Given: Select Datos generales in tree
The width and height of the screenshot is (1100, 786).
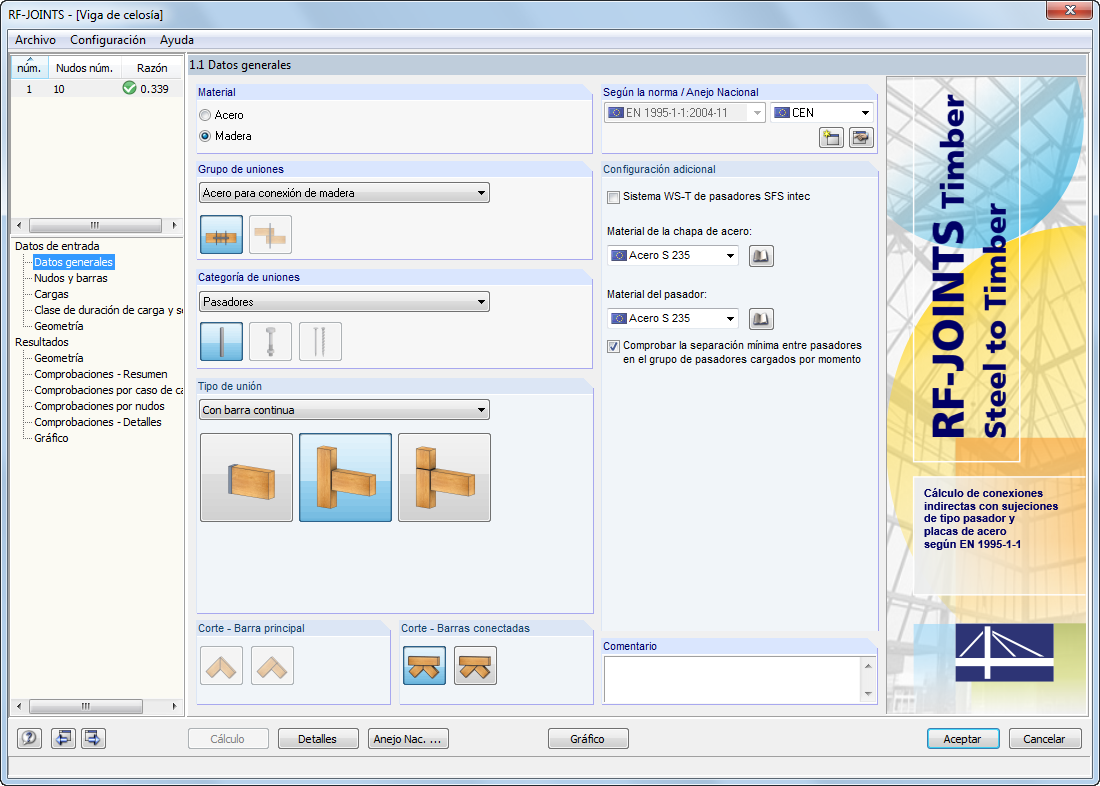Looking at the screenshot, I should pos(73,262).
